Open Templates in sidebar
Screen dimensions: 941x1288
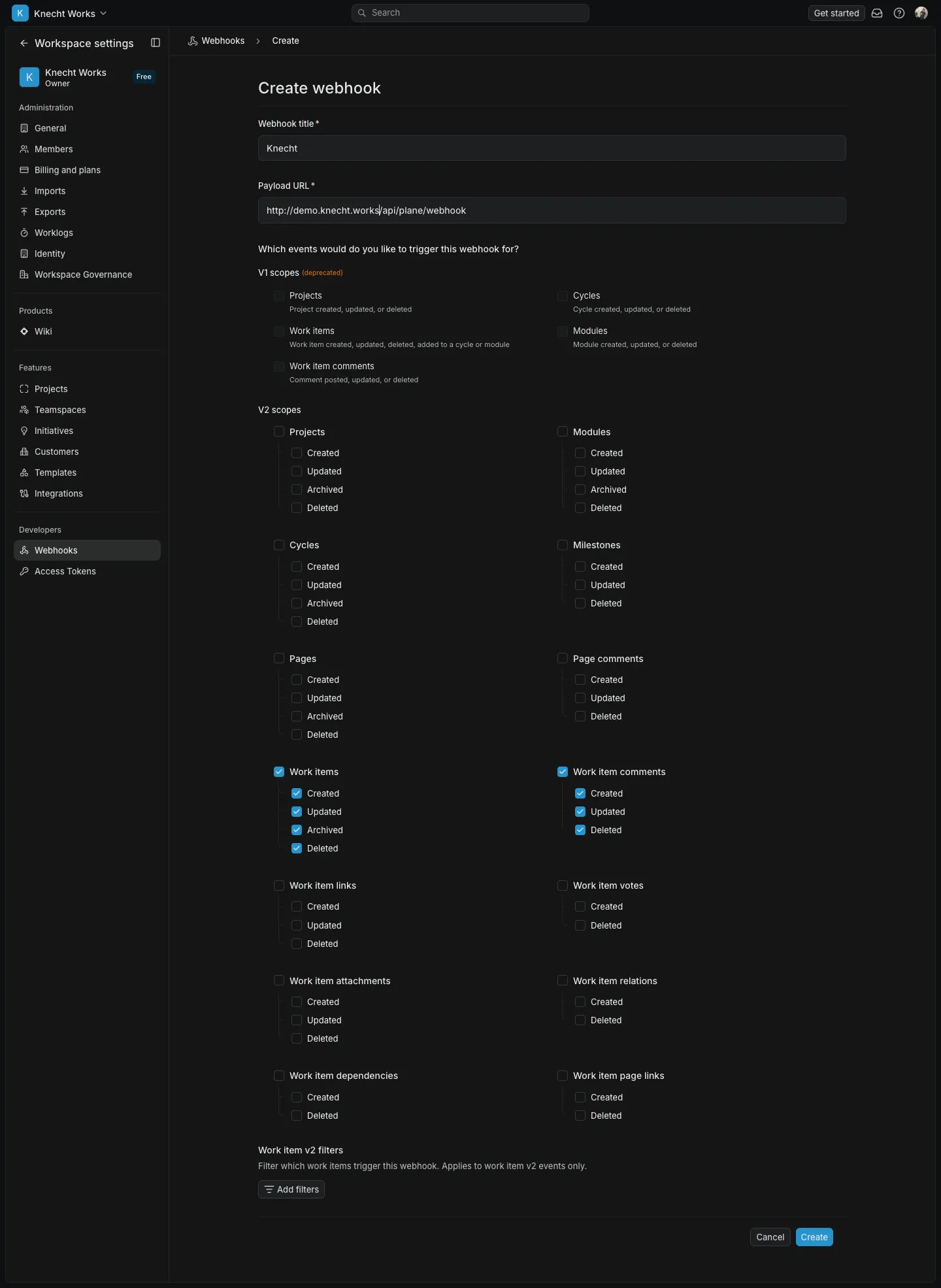(x=87, y=472)
